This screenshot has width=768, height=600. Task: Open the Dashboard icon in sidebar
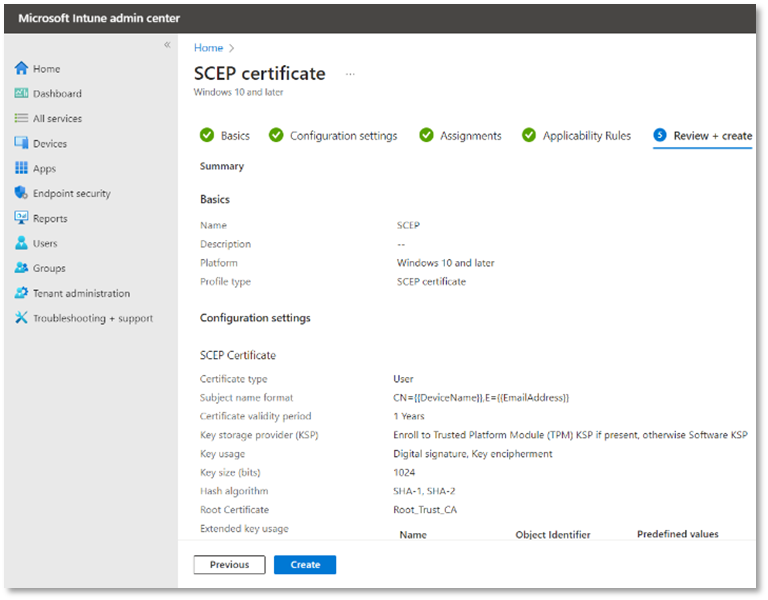click(21, 94)
